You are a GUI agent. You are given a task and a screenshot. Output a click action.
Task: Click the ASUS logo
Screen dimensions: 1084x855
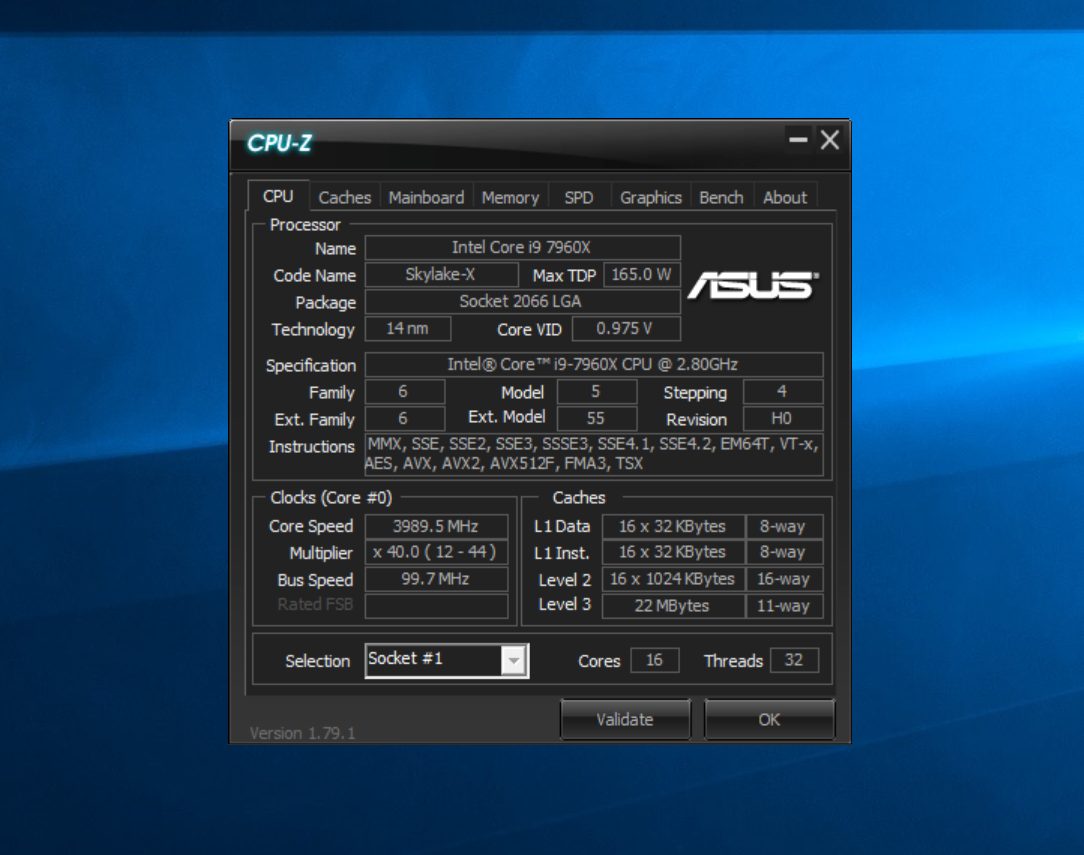click(753, 285)
